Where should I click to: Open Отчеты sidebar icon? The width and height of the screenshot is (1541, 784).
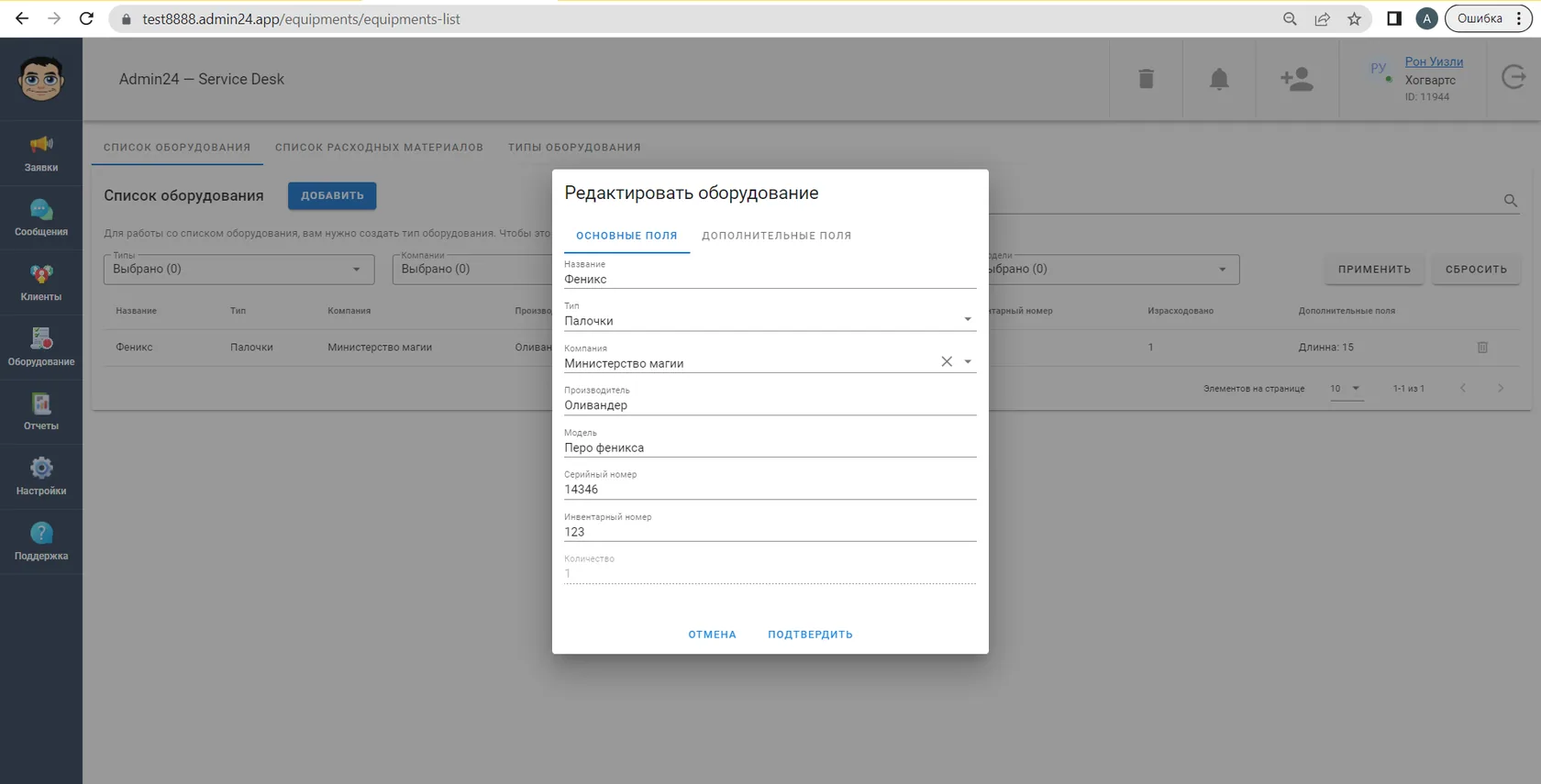pos(41,413)
